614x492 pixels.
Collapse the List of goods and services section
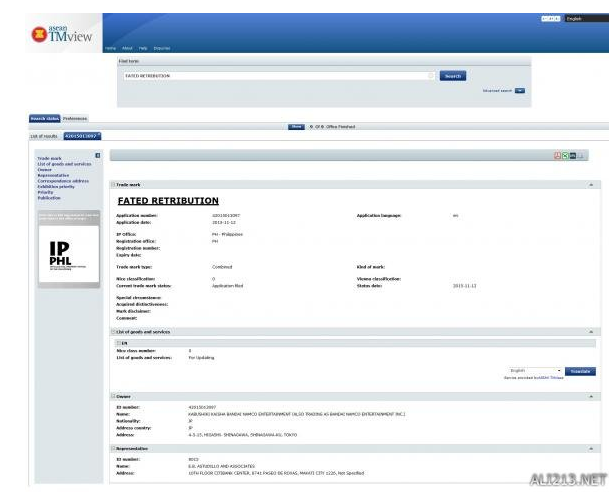590,331
